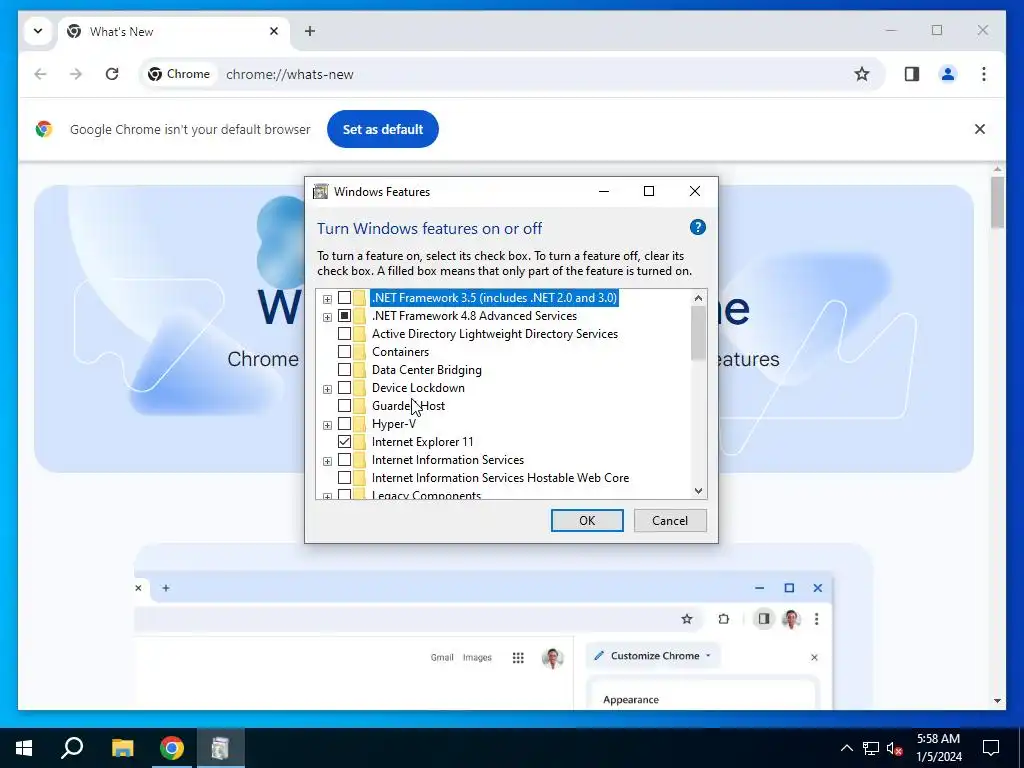Expand the .NET Framework 3.5 tree node
The image size is (1024, 768).
327,299
